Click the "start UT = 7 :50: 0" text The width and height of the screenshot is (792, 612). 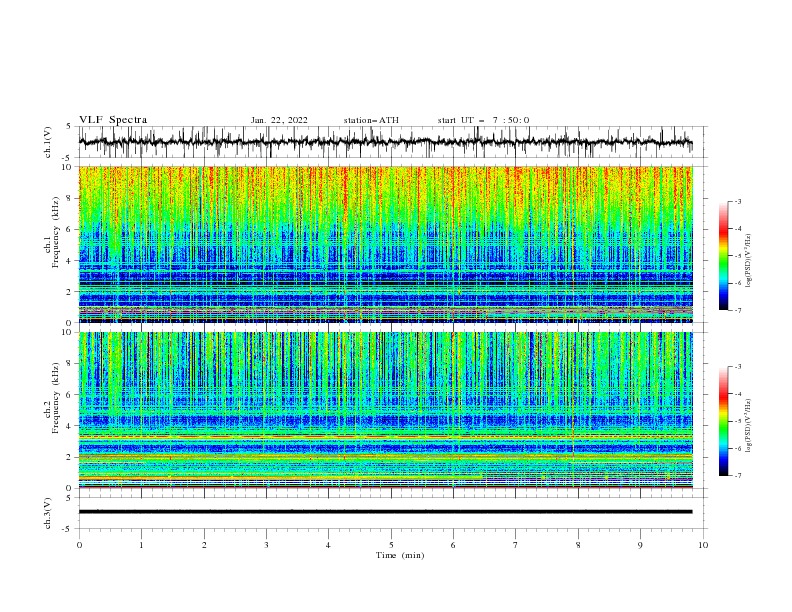tap(483, 120)
